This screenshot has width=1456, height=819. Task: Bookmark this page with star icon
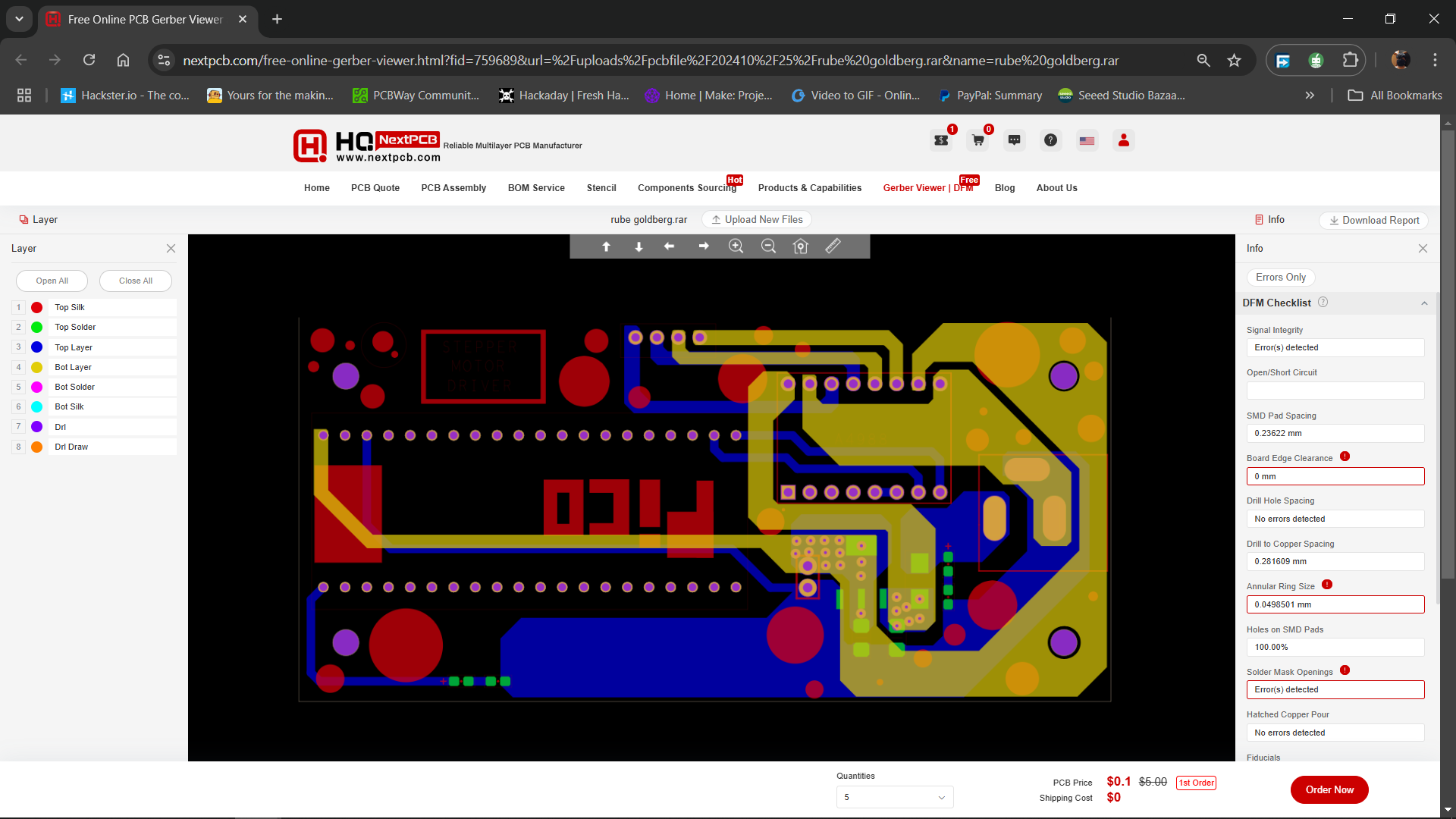[x=1235, y=61]
